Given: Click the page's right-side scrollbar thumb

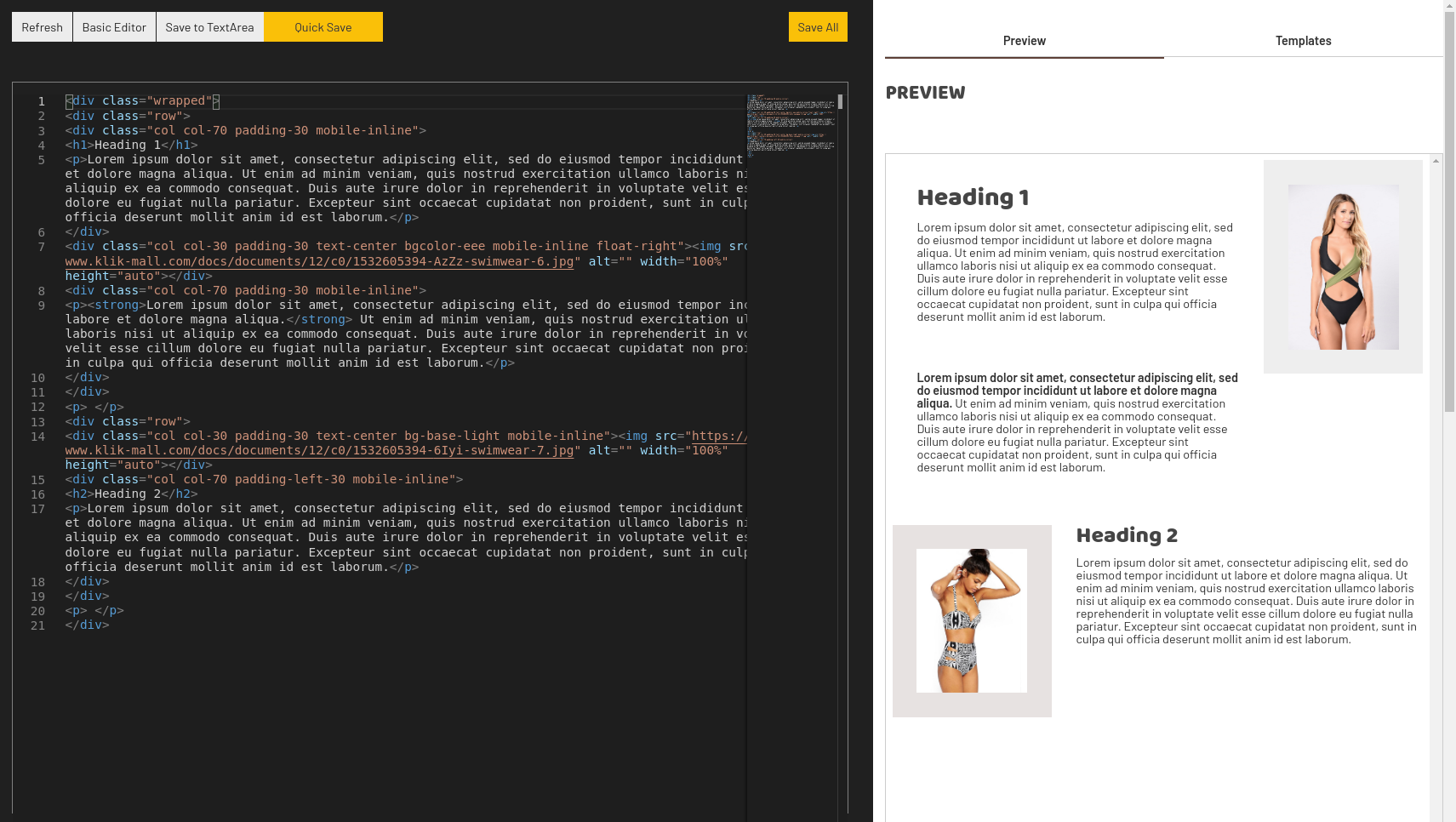Looking at the screenshot, I should click(x=1449, y=213).
